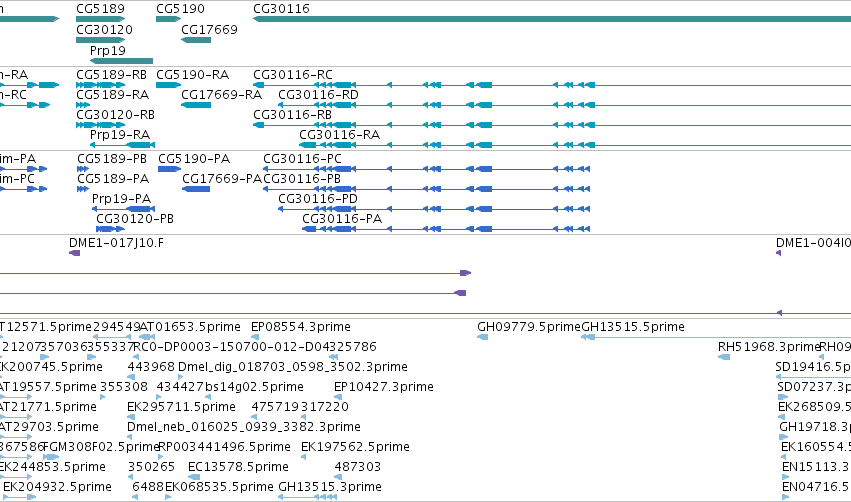Screen dimensions: 851x502
Task: Click protein CG30116-PD
Action: click(x=434, y=209)
